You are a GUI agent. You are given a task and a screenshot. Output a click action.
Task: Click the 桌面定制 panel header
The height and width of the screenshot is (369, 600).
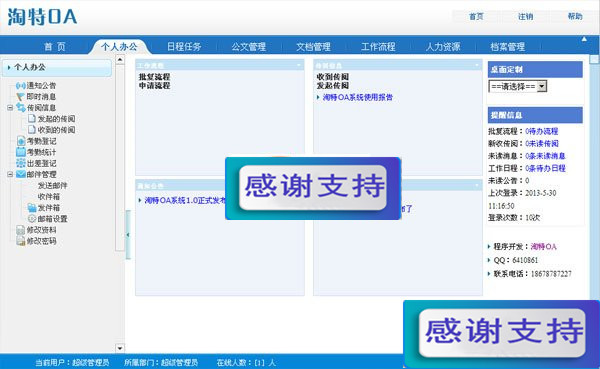click(x=535, y=69)
